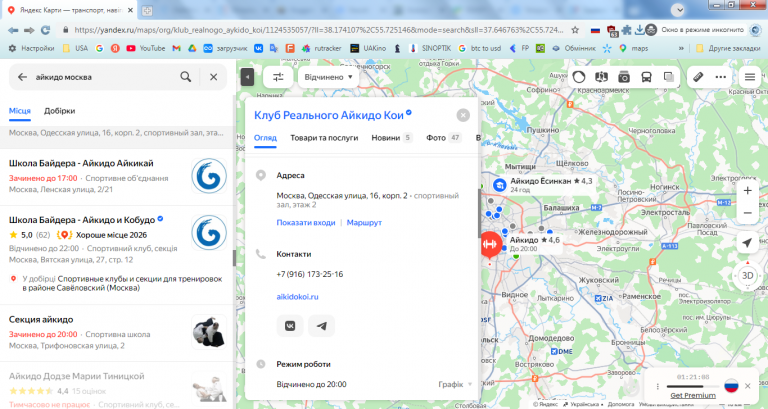Click the search magnifier icon in Yandex Maps
Viewport: 768px width, 409px height.
pos(186,77)
